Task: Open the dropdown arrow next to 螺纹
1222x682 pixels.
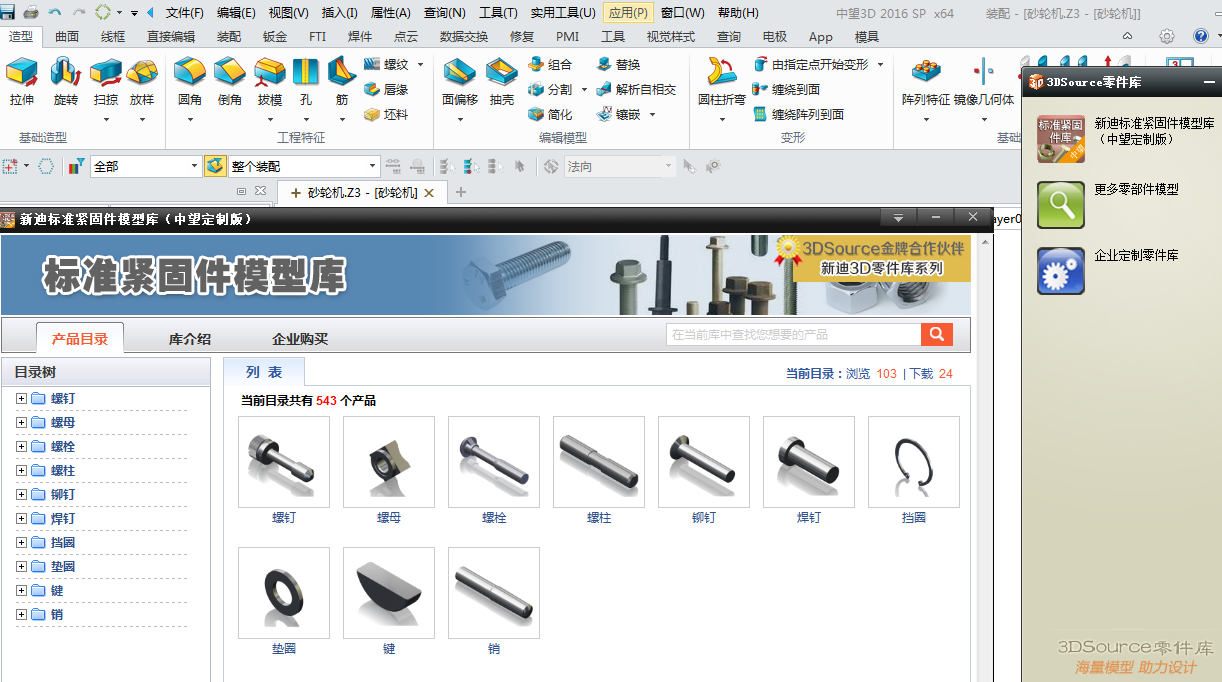Action: point(420,64)
